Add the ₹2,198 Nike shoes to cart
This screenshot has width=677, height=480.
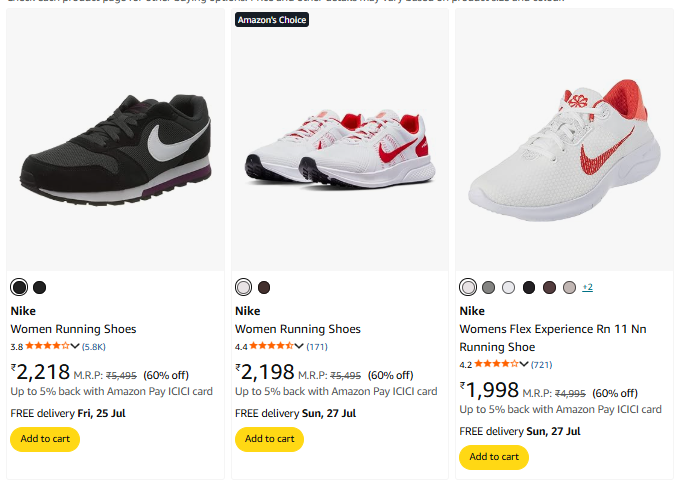pos(269,439)
